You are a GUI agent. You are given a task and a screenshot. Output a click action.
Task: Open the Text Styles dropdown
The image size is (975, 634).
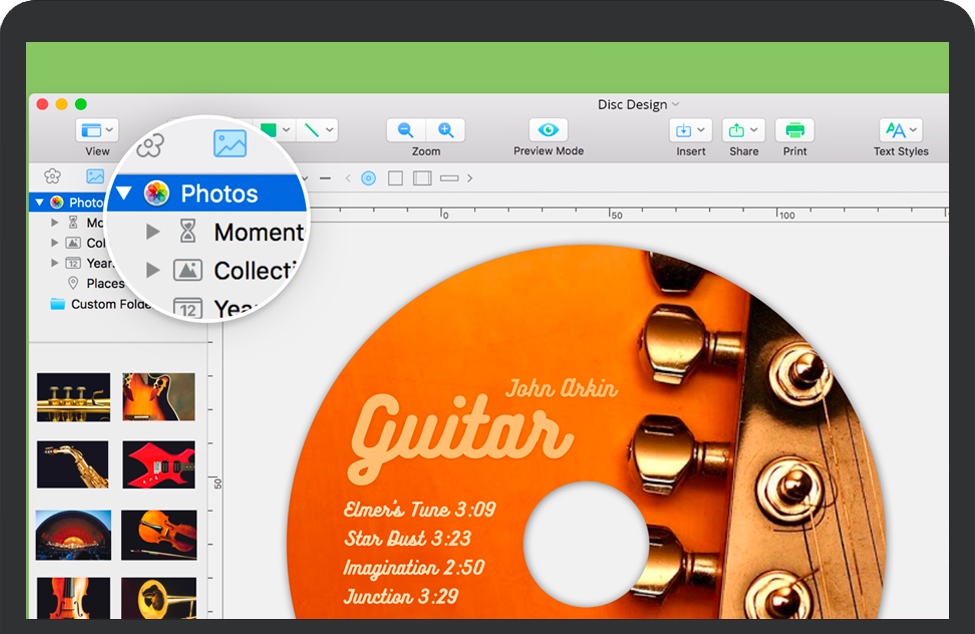point(900,130)
